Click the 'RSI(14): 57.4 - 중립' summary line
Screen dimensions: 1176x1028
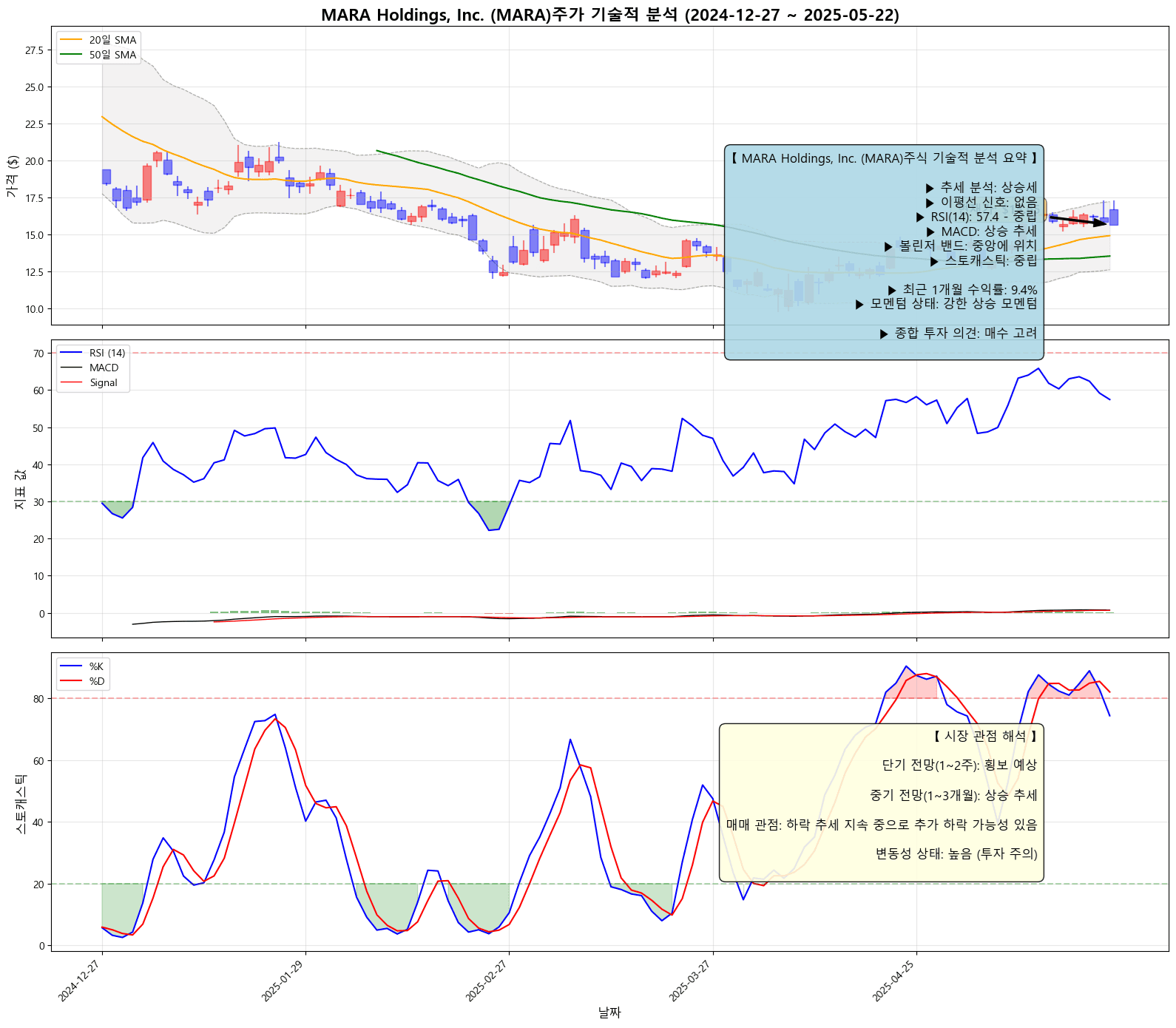pyautogui.click(x=976, y=217)
